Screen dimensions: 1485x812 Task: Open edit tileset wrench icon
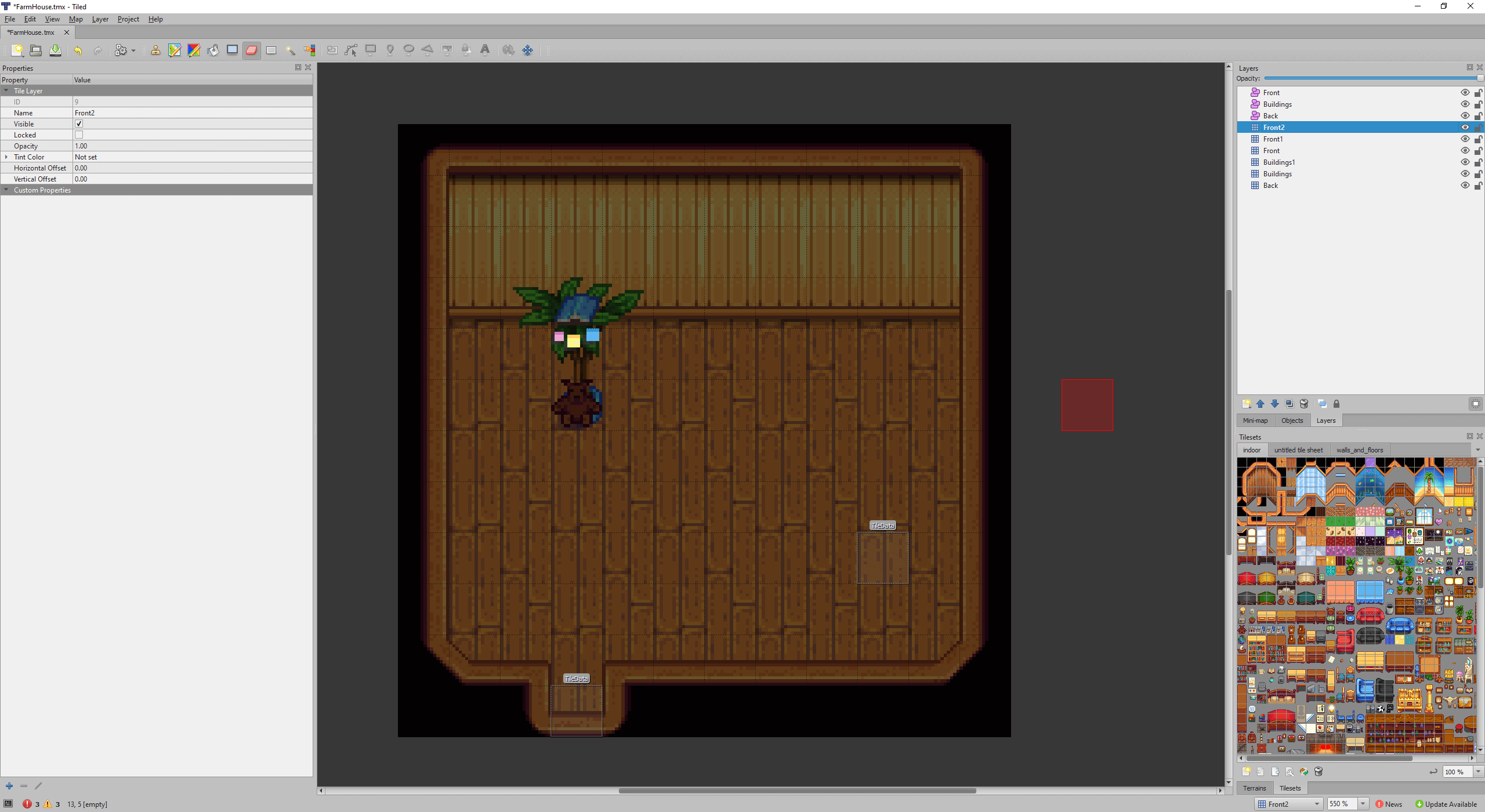[x=1290, y=771]
